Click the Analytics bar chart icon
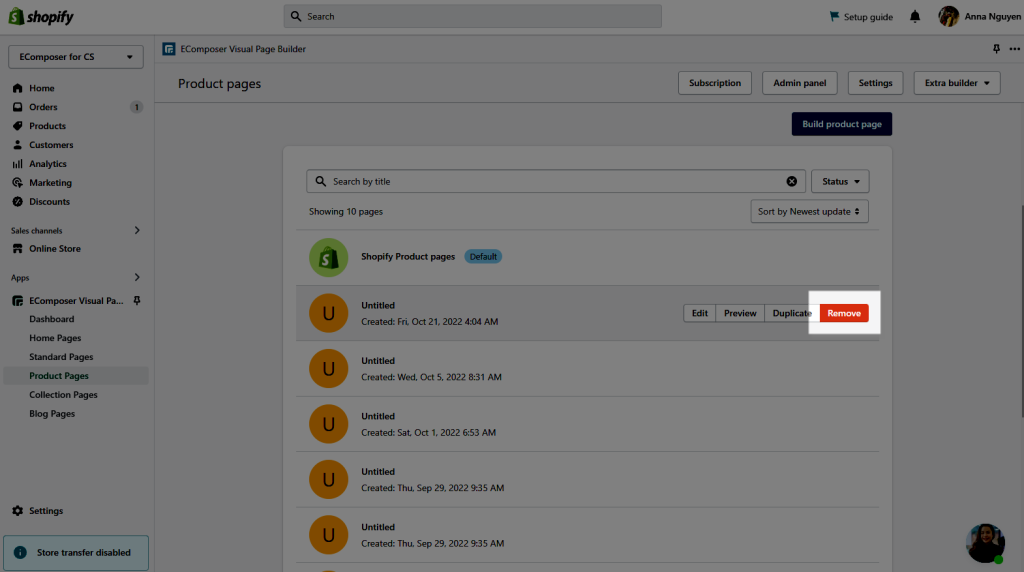The width and height of the screenshot is (1024, 572). tap(18, 164)
